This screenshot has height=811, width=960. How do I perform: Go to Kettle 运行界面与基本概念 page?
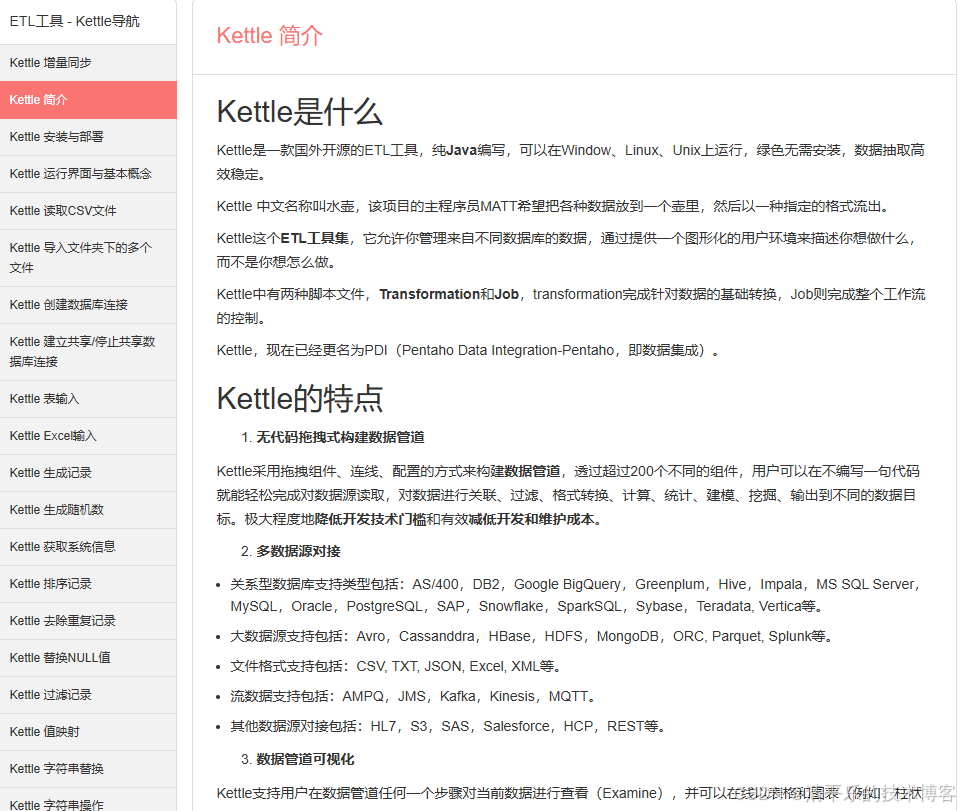pos(88,174)
